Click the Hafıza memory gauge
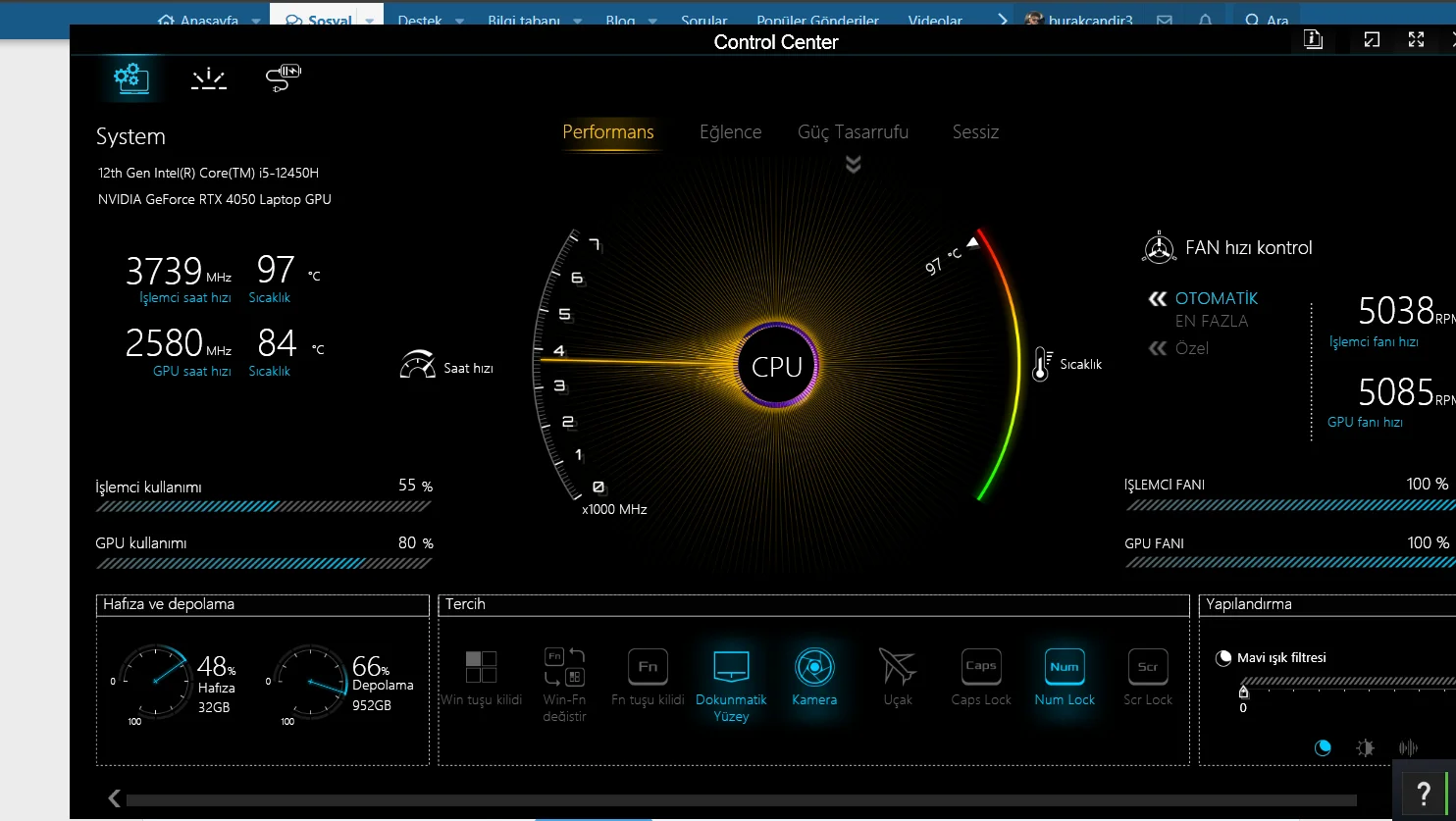Image resolution: width=1456 pixels, height=821 pixels. [153, 682]
